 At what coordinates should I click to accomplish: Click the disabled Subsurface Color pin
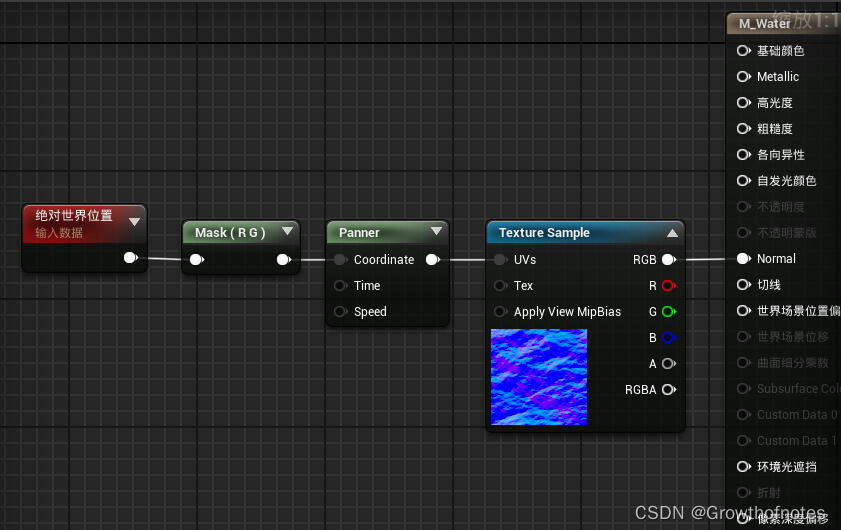click(743, 388)
